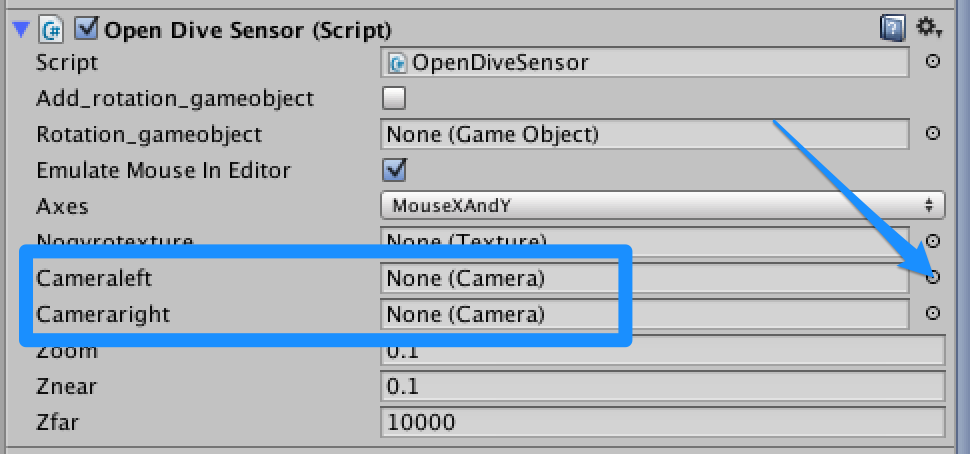Uncheck Emulate Mouse In Editor
The image size is (970, 454).
click(394, 169)
